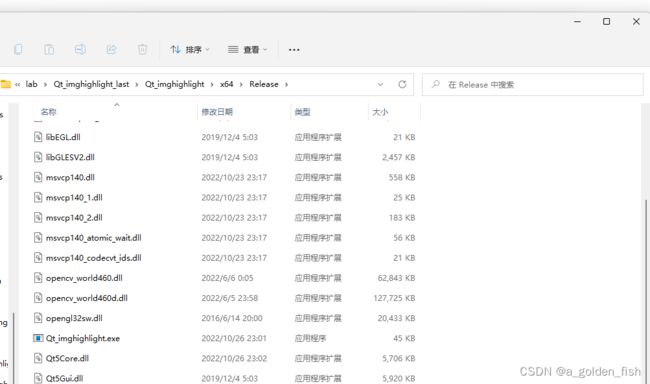Sort by the 大小 column header

[380, 112]
